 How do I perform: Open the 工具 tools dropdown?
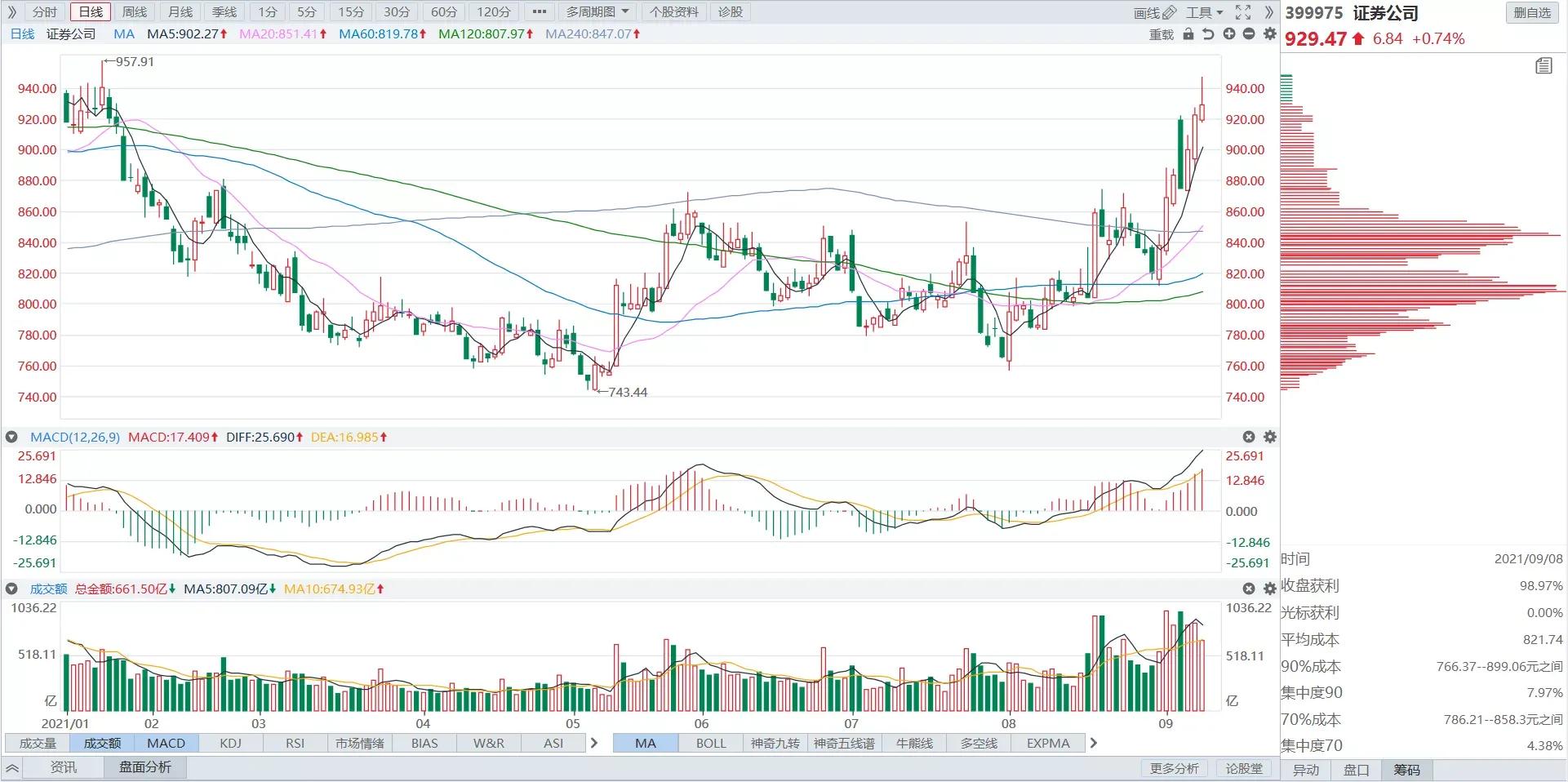(x=1205, y=12)
